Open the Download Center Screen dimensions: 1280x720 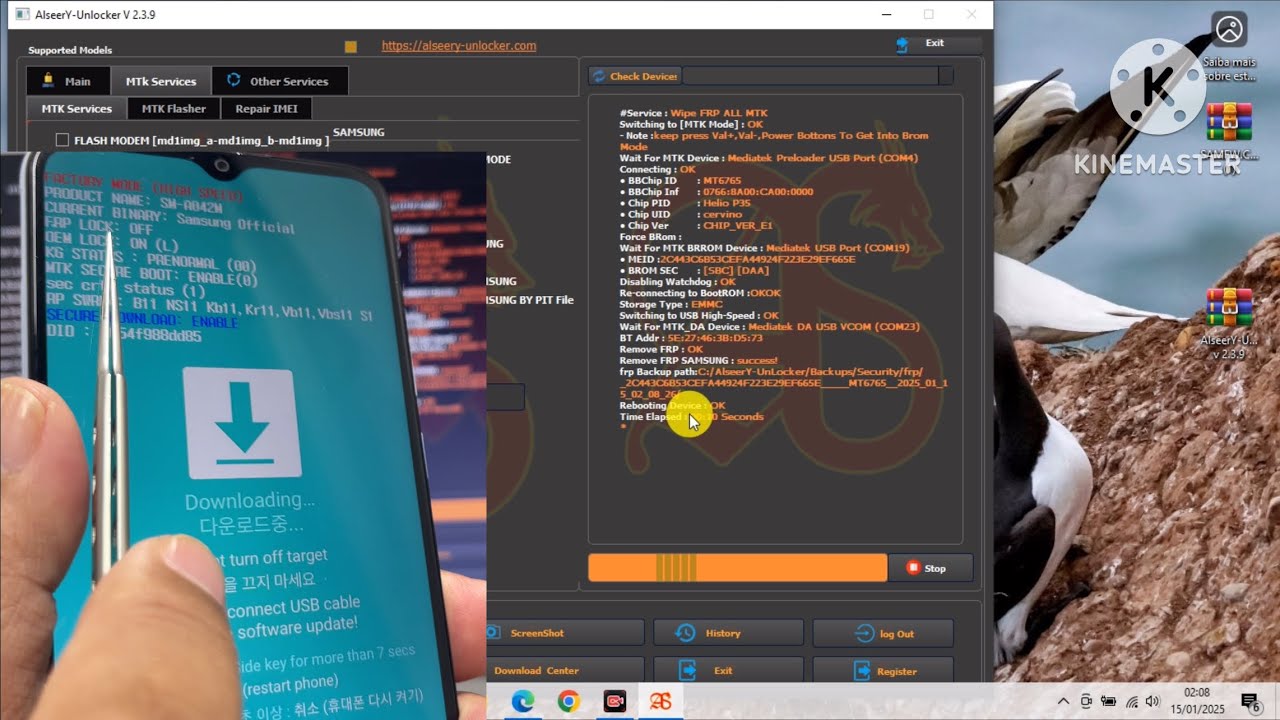tap(565, 670)
